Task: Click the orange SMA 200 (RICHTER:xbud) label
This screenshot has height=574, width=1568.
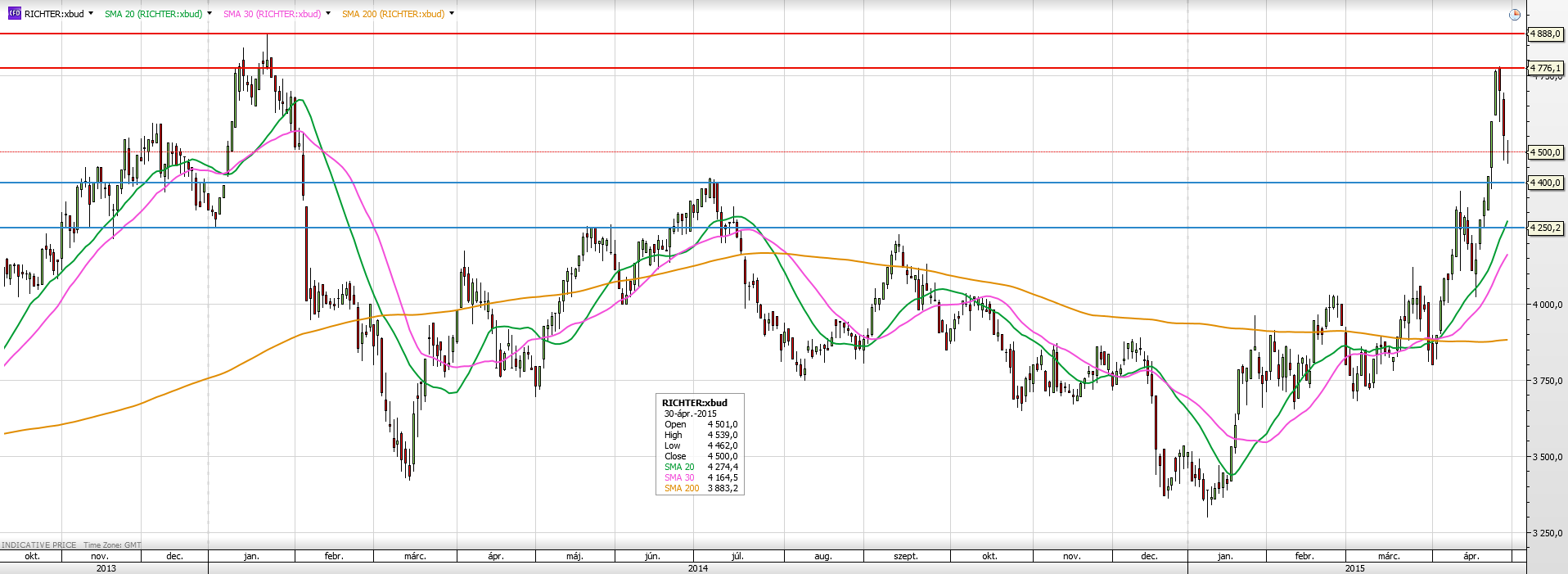Action: point(393,14)
